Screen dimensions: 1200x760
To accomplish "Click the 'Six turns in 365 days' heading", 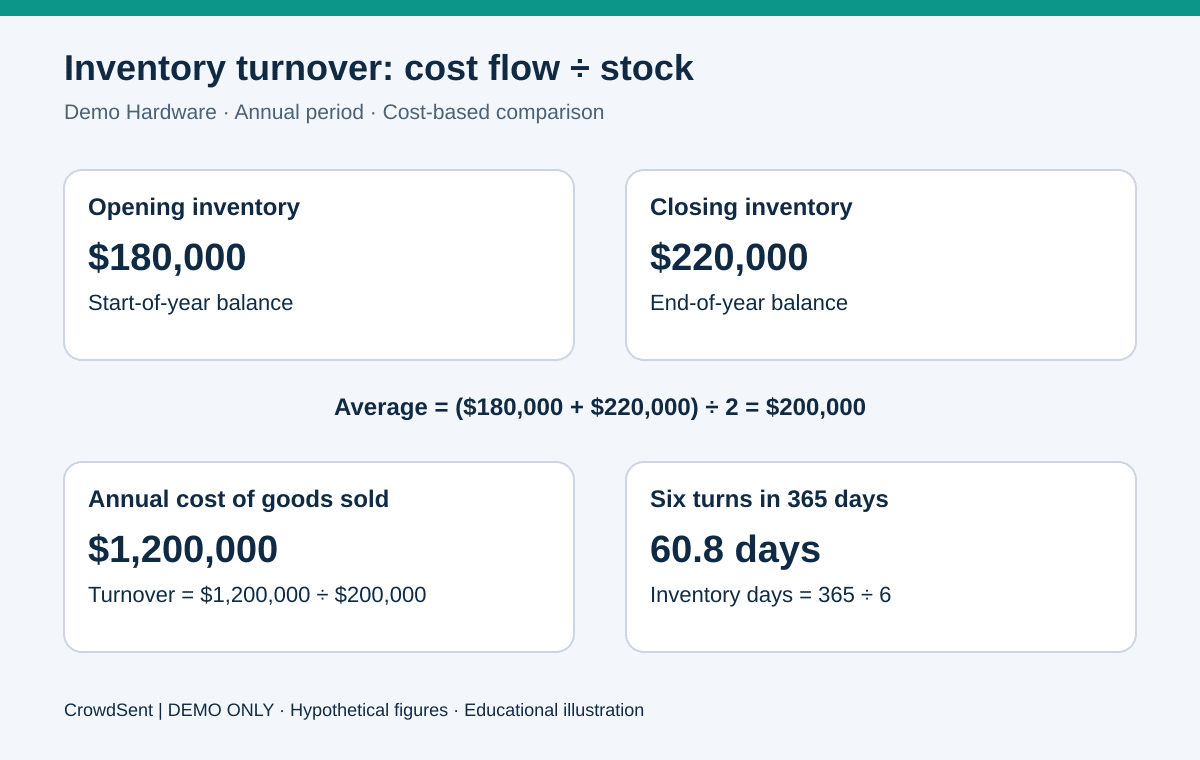I will click(769, 499).
